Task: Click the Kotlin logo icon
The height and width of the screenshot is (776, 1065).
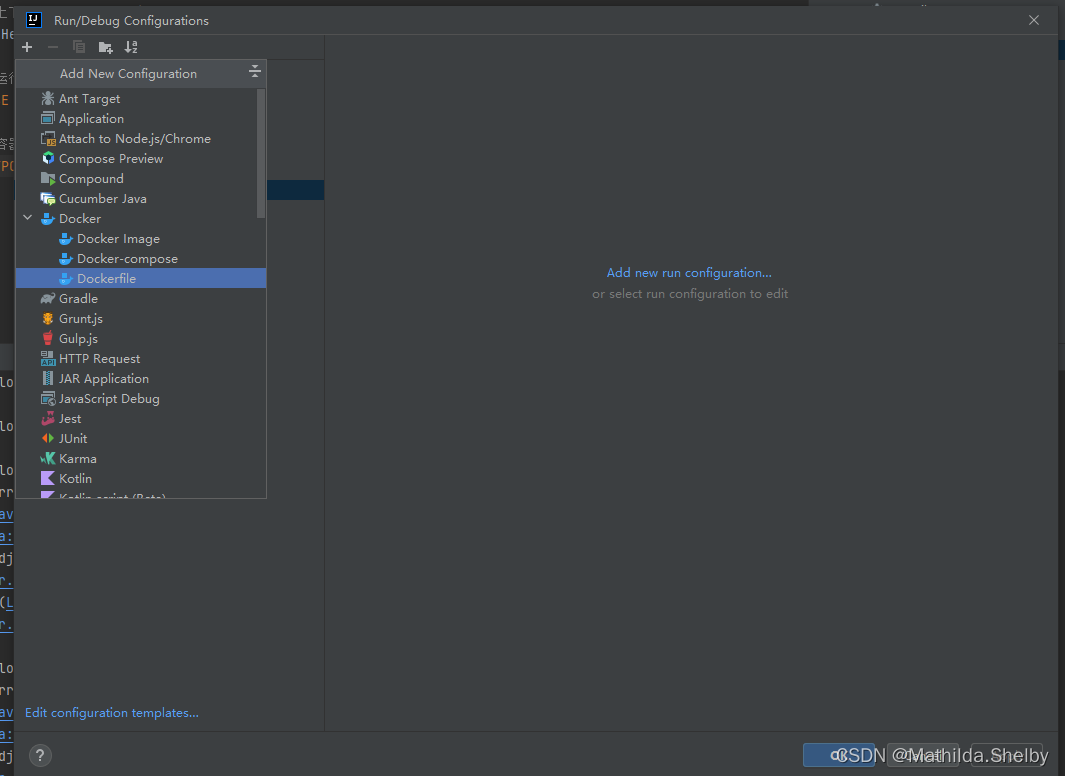Action: [x=48, y=479]
